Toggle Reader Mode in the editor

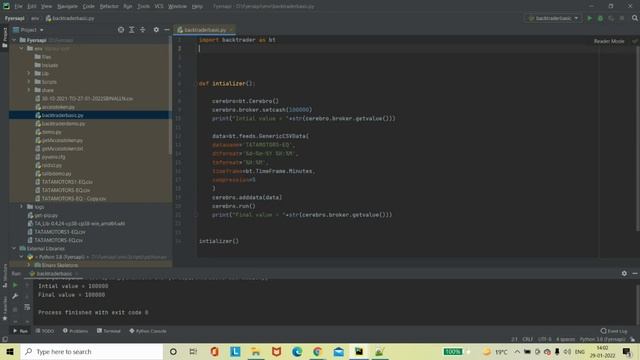tap(609, 41)
